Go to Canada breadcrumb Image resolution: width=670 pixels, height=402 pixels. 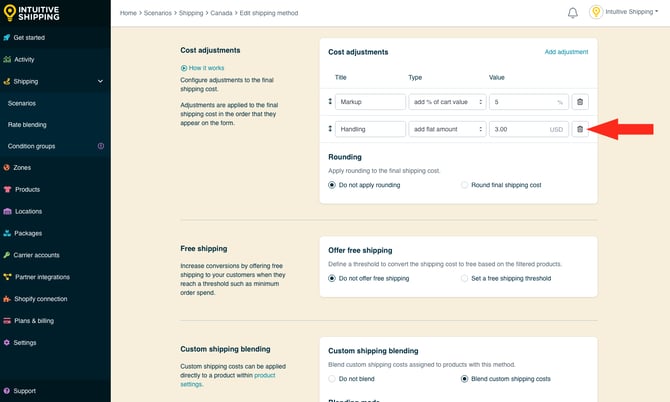[x=221, y=13]
